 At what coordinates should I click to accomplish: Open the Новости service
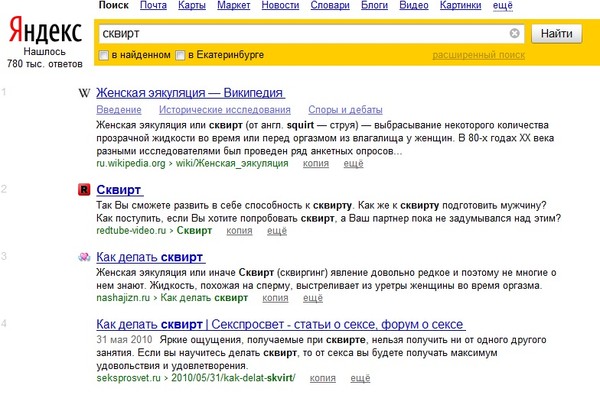click(x=280, y=5)
